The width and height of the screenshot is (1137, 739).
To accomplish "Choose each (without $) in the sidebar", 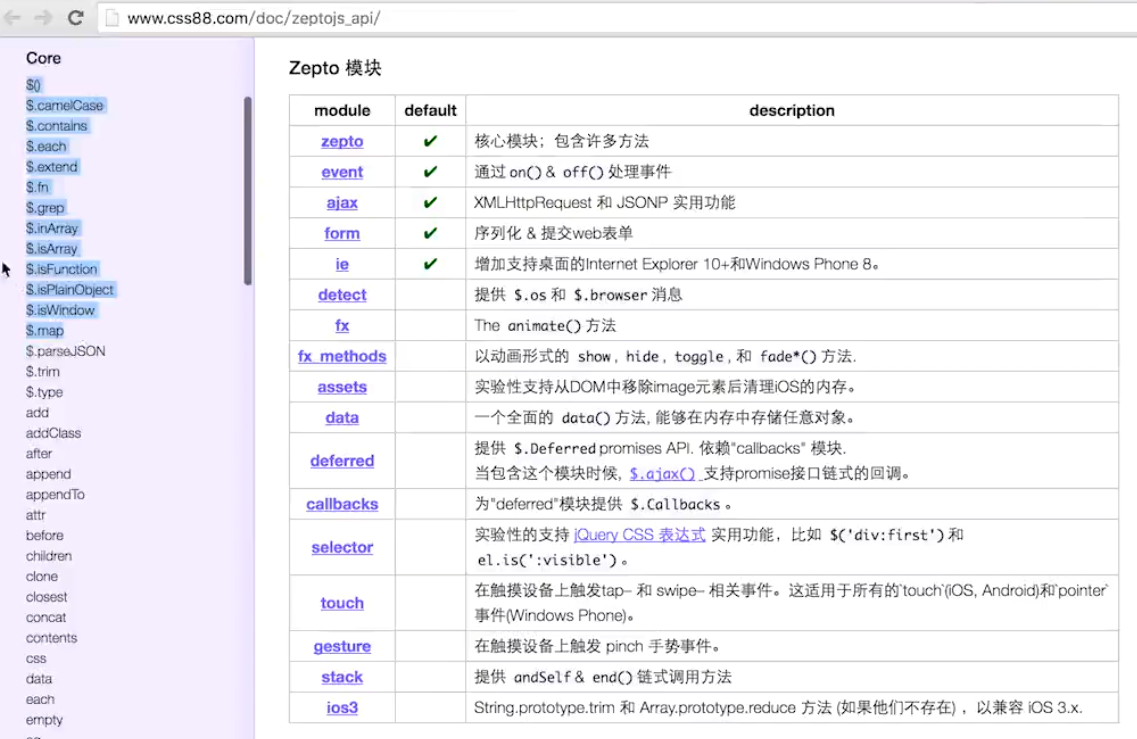I will (x=41, y=699).
